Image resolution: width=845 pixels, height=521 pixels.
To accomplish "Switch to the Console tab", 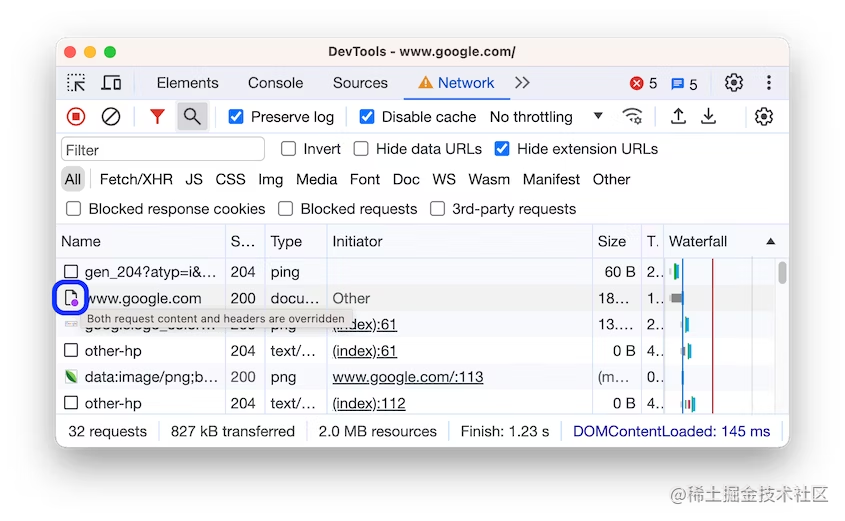I will 275,83.
